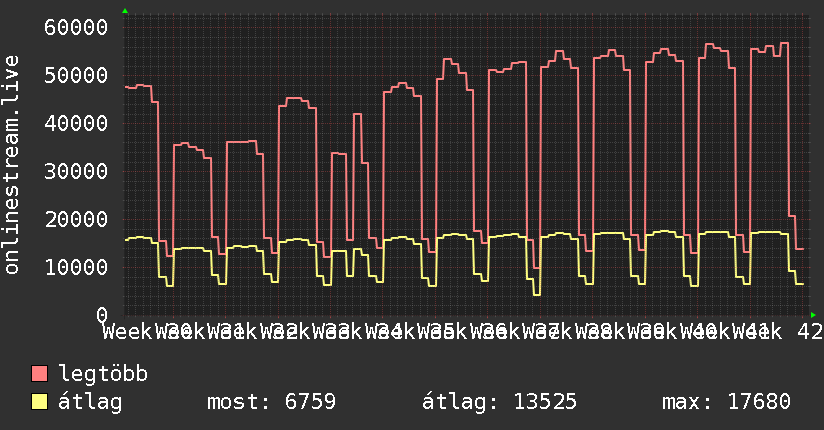Click the 'most: 6759' value
824x430 pixels.
[271, 402]
